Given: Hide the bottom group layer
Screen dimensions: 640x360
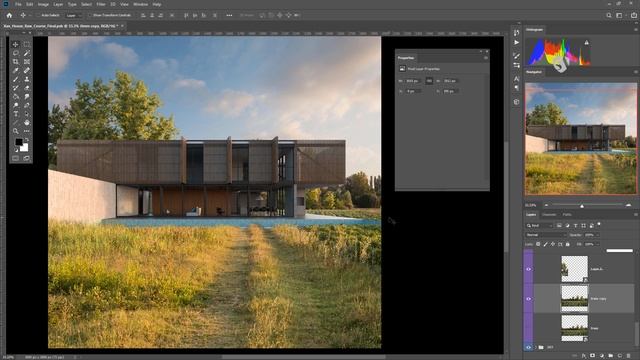Looking at the screenshot, I should (x=529, y=347).
